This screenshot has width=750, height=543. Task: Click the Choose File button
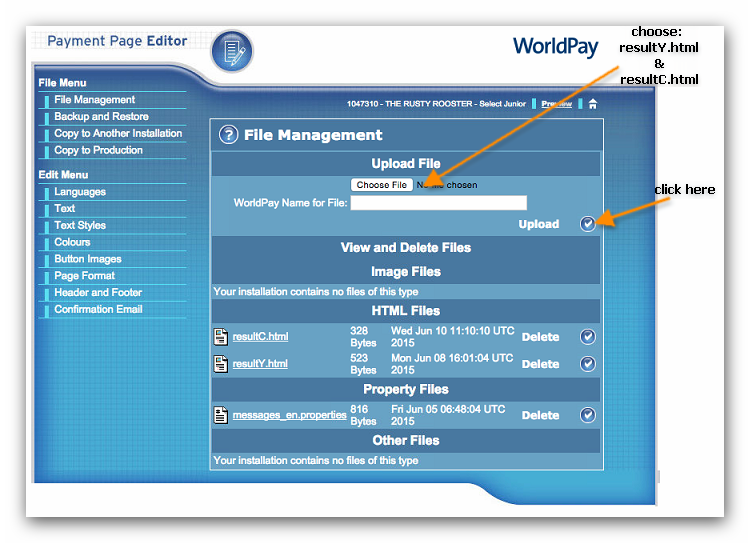click(382, 185)
